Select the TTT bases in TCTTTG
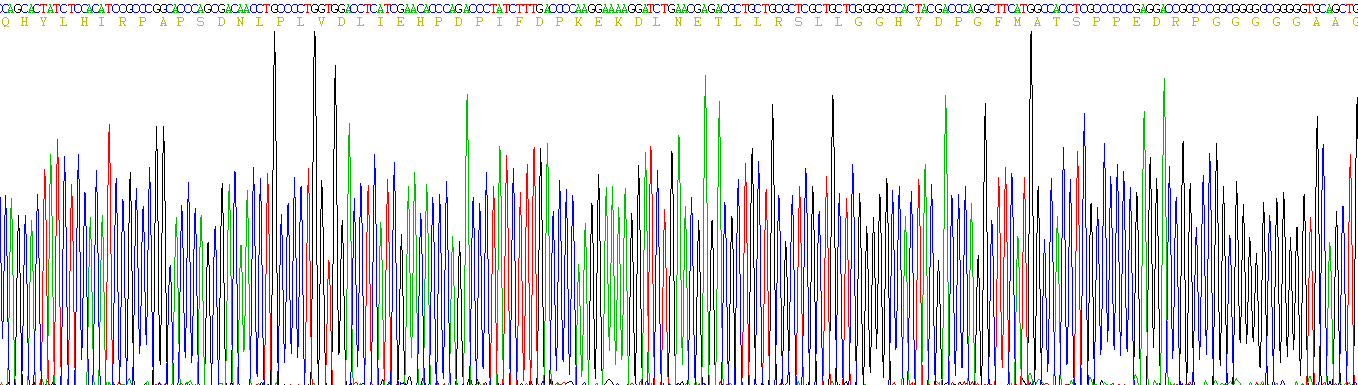This screenshot has height=385, width=1358. [x=526, y=9]
